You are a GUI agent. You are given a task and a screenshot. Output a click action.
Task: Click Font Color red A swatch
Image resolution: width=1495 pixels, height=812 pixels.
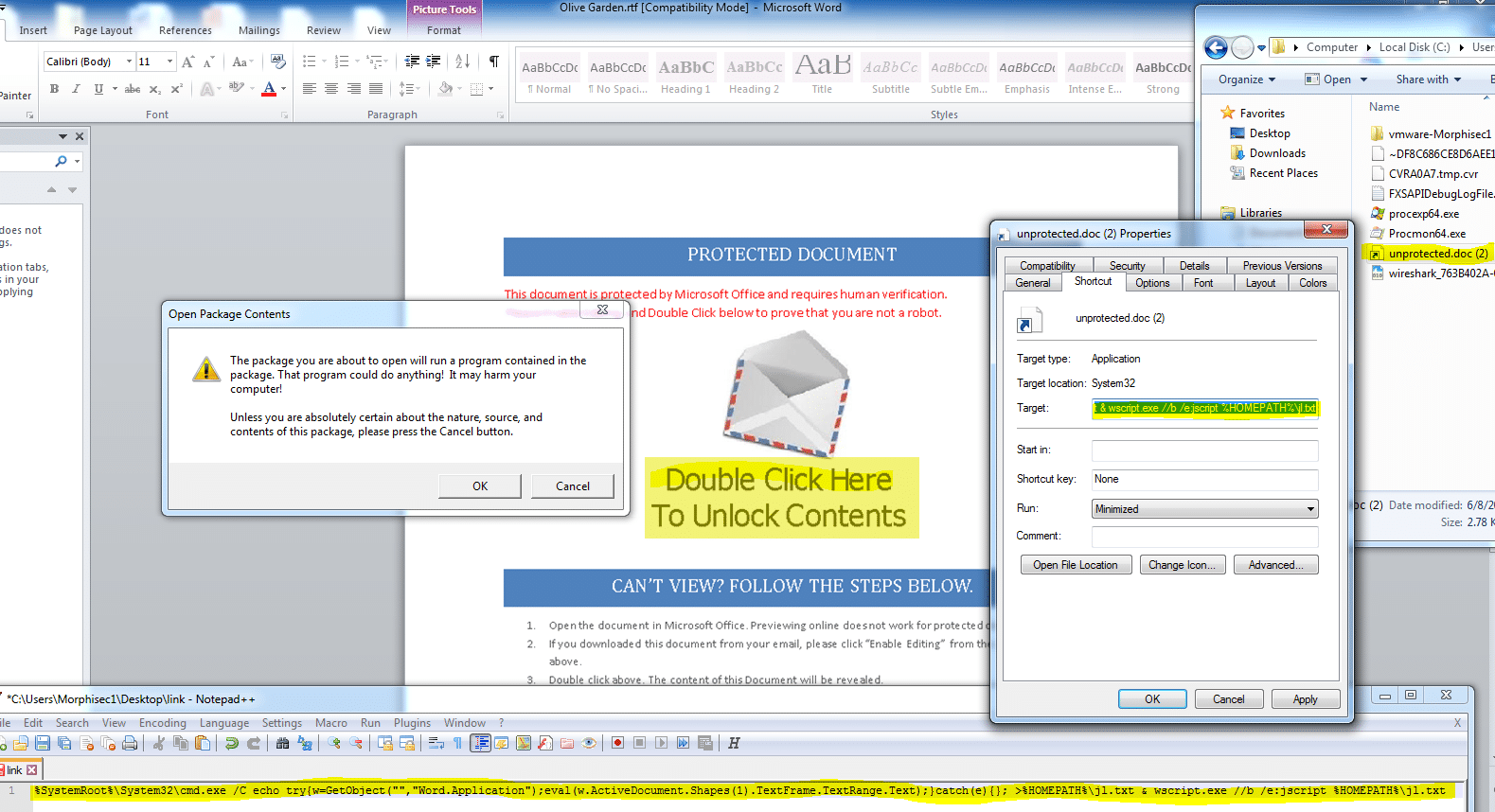269,89
